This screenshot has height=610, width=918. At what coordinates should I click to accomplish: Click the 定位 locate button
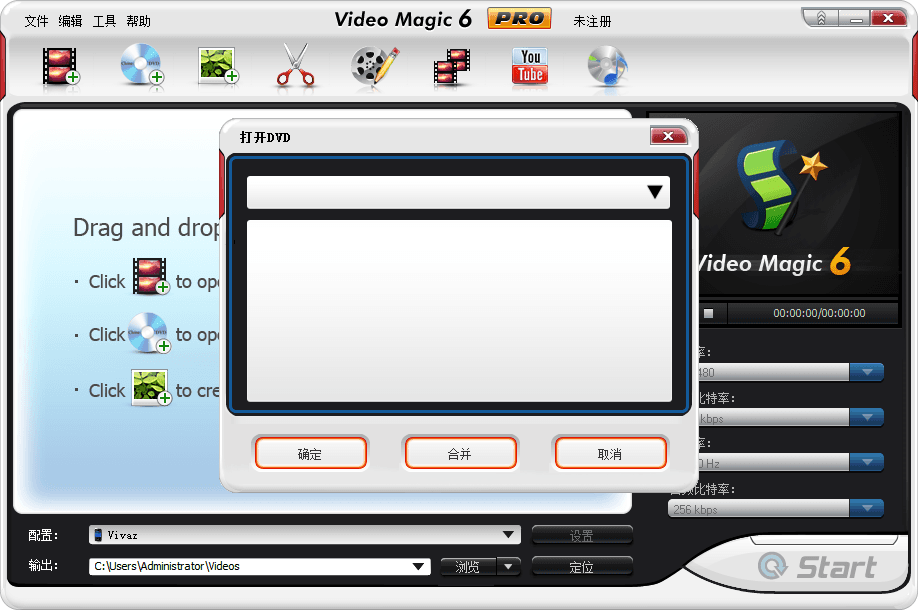pyautogui.click(x=582, y=566)
